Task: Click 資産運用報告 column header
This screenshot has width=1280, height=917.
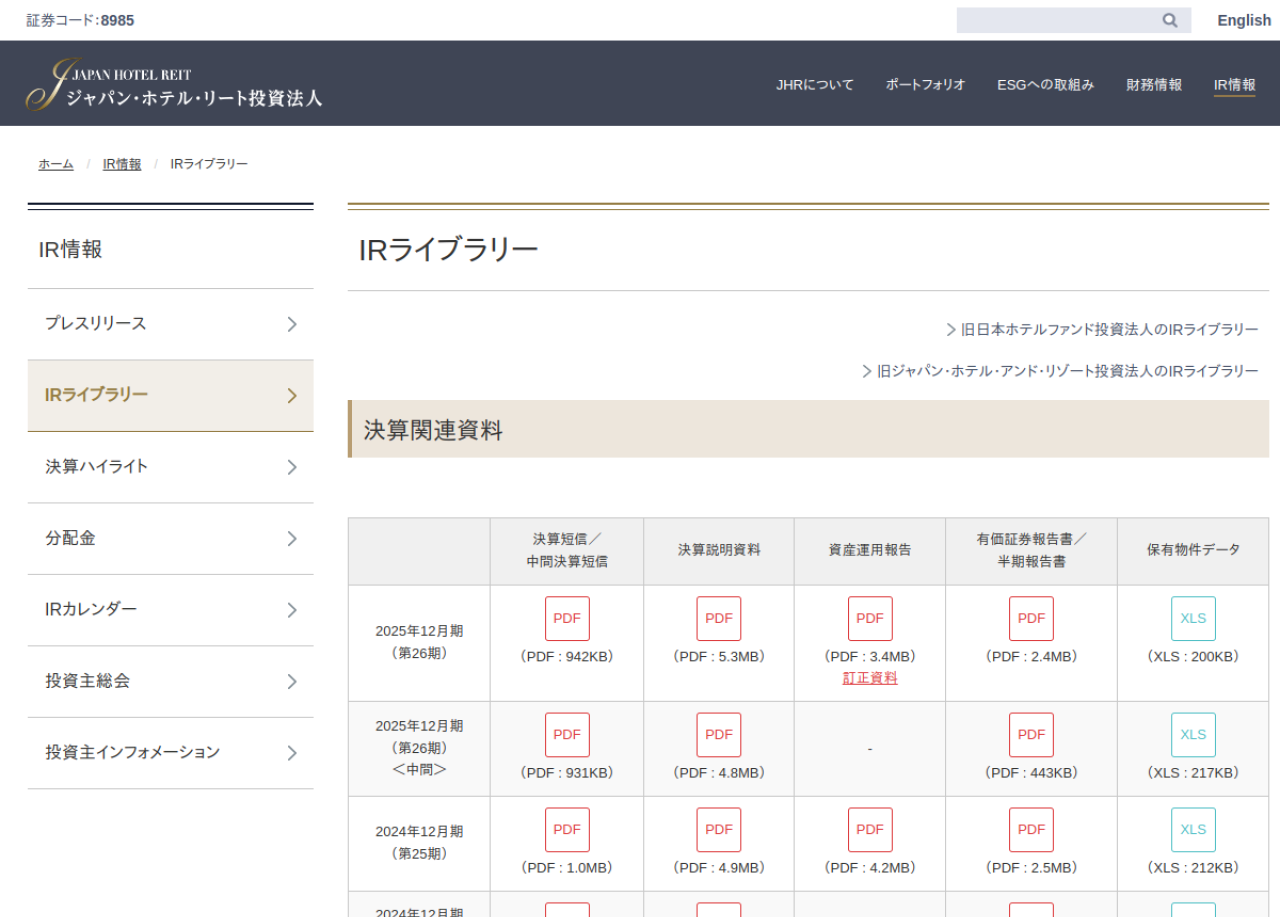Action: tap(870, 550)
